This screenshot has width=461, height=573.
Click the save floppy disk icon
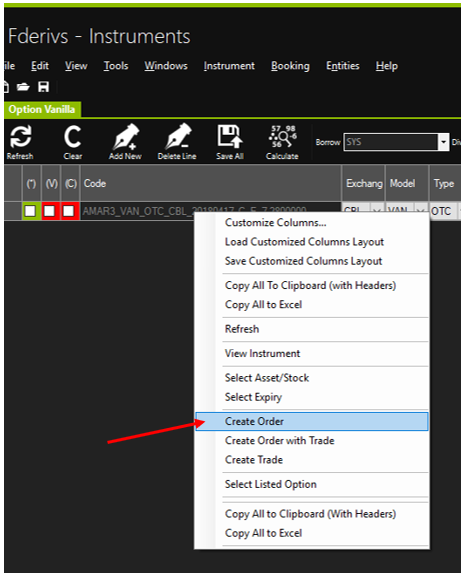coord(43,87)
